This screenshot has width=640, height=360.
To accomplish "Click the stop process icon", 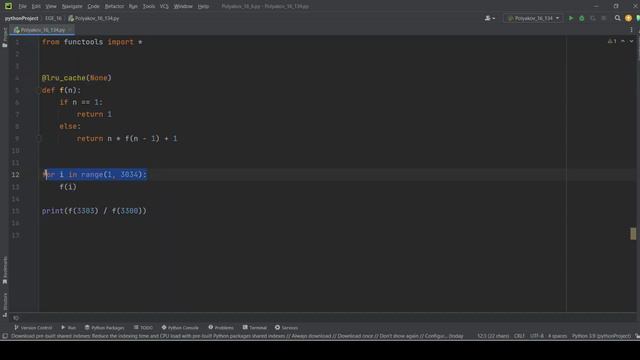I will [x=604, y=18].
